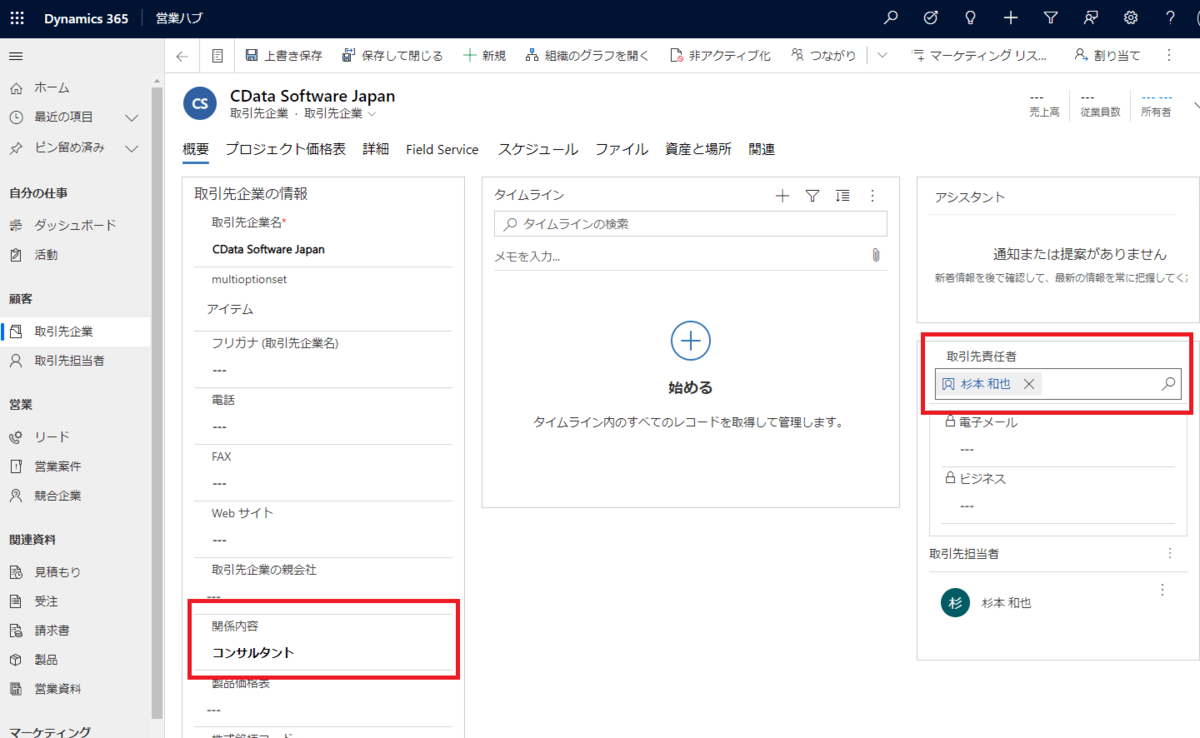
Task: Switch to 詳細 tab
Action: (x=376, y=150)
